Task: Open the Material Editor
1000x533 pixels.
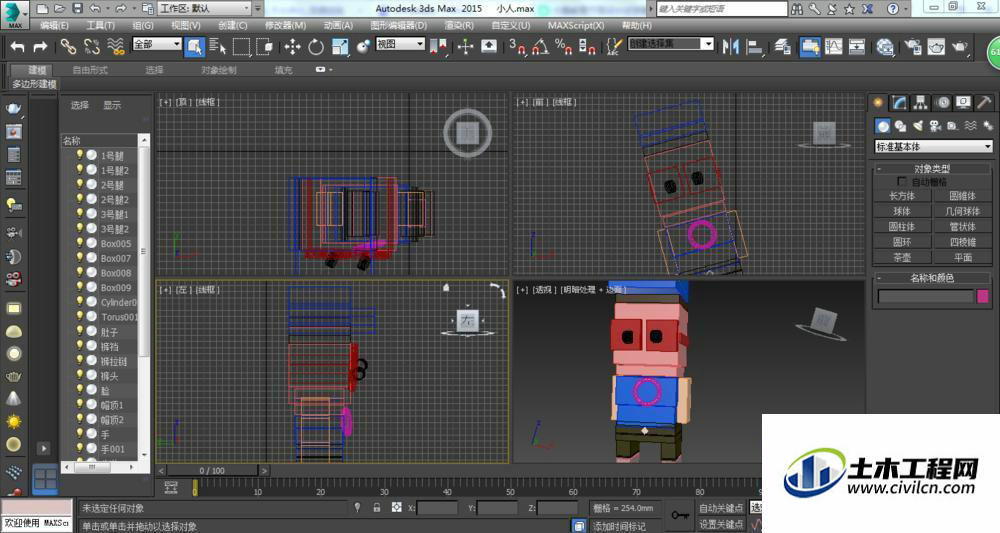Action: point(885,47)
